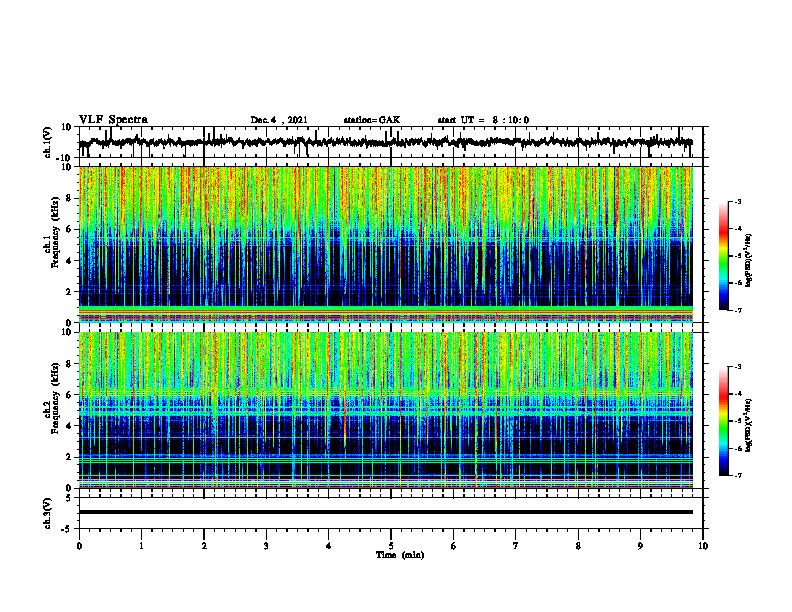Screen dimensions: 792x612
Task: Click inside the ch.1 spectrogram panel
Action: 385,244
